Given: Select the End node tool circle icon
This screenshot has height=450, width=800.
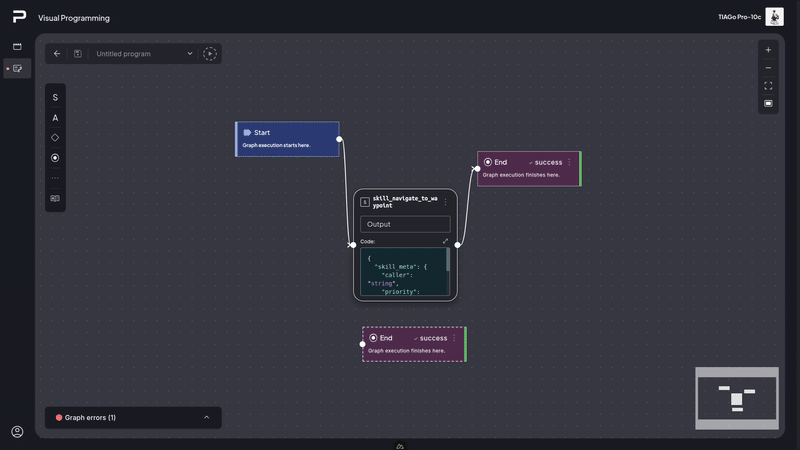Looking at the screenshot, I should [55, 158].
